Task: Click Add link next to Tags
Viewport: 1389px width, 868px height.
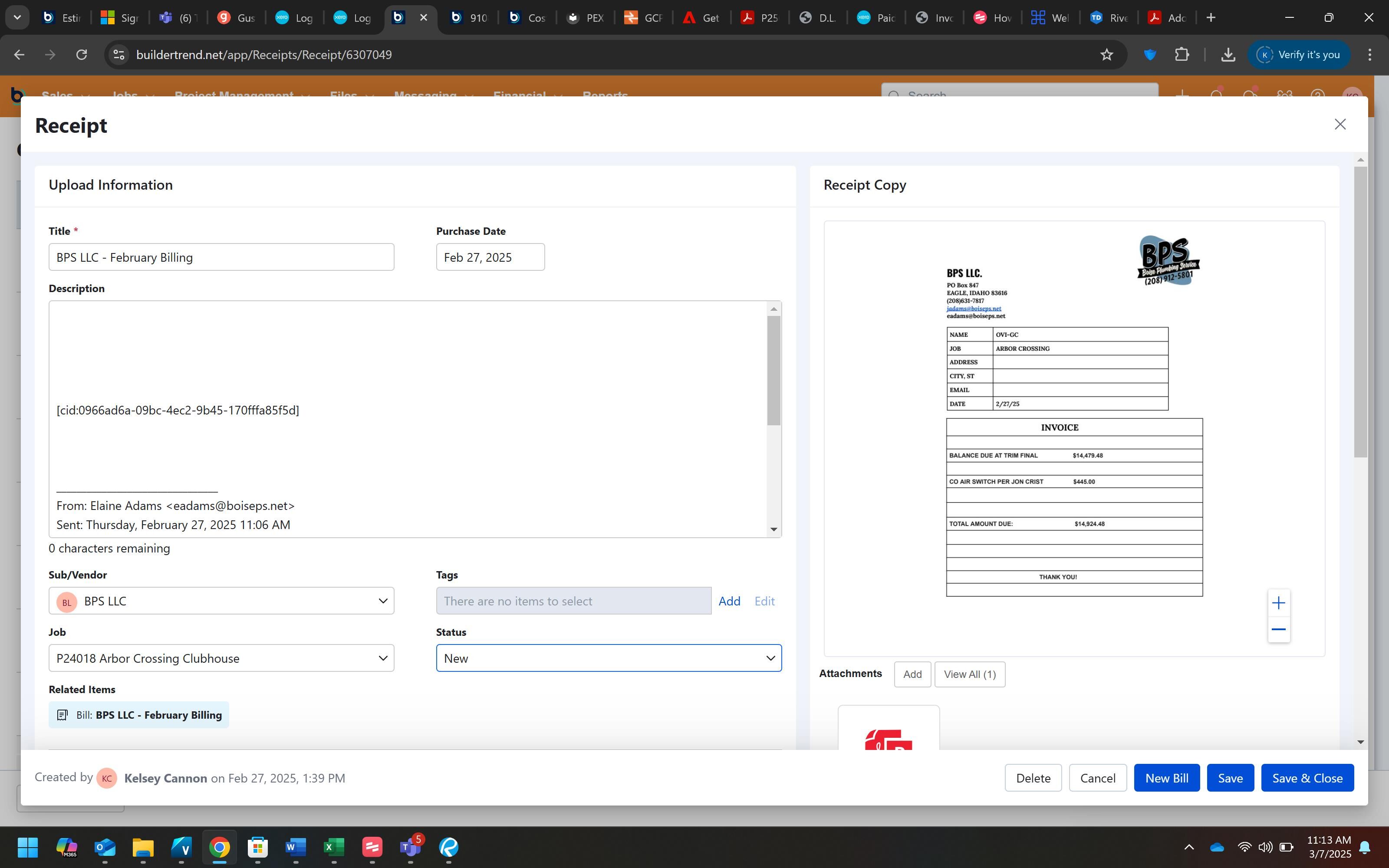Action: (x=729, y=601)
